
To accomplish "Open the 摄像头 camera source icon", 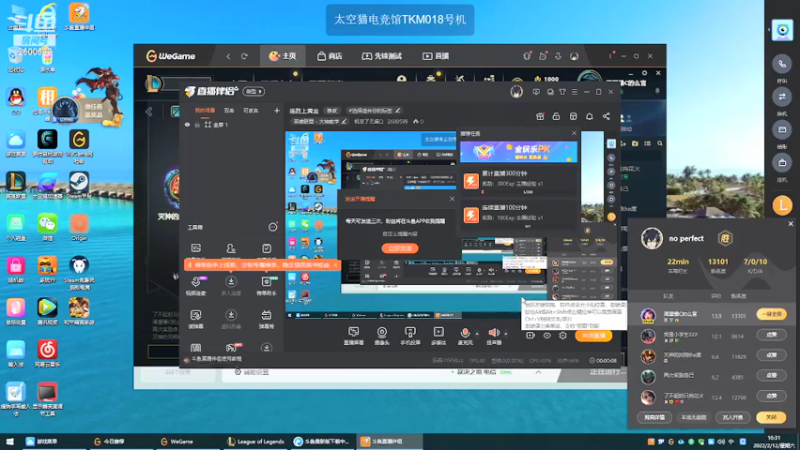I will click(382, 336).
